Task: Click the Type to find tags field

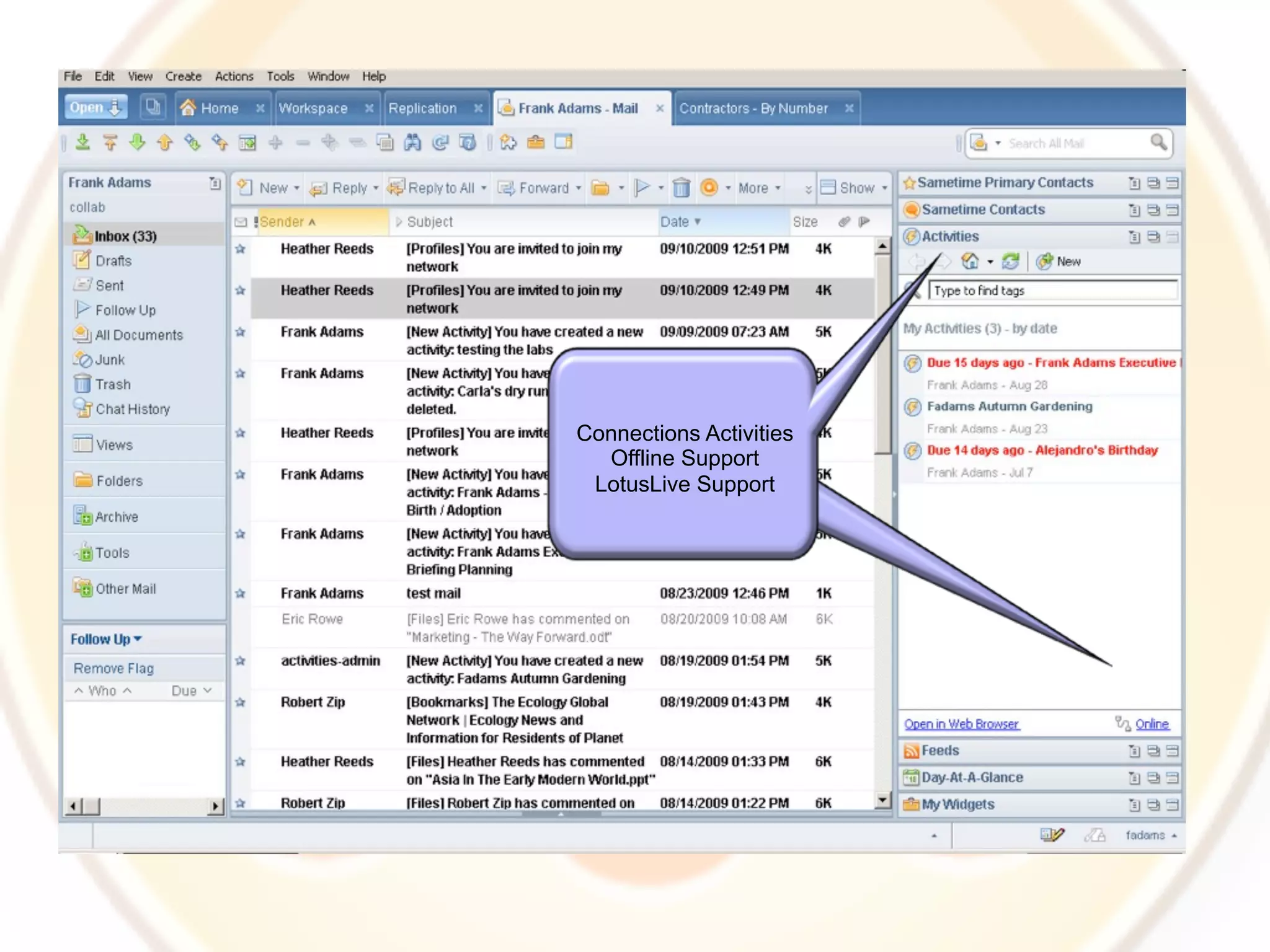Action: pos(1052,291)
